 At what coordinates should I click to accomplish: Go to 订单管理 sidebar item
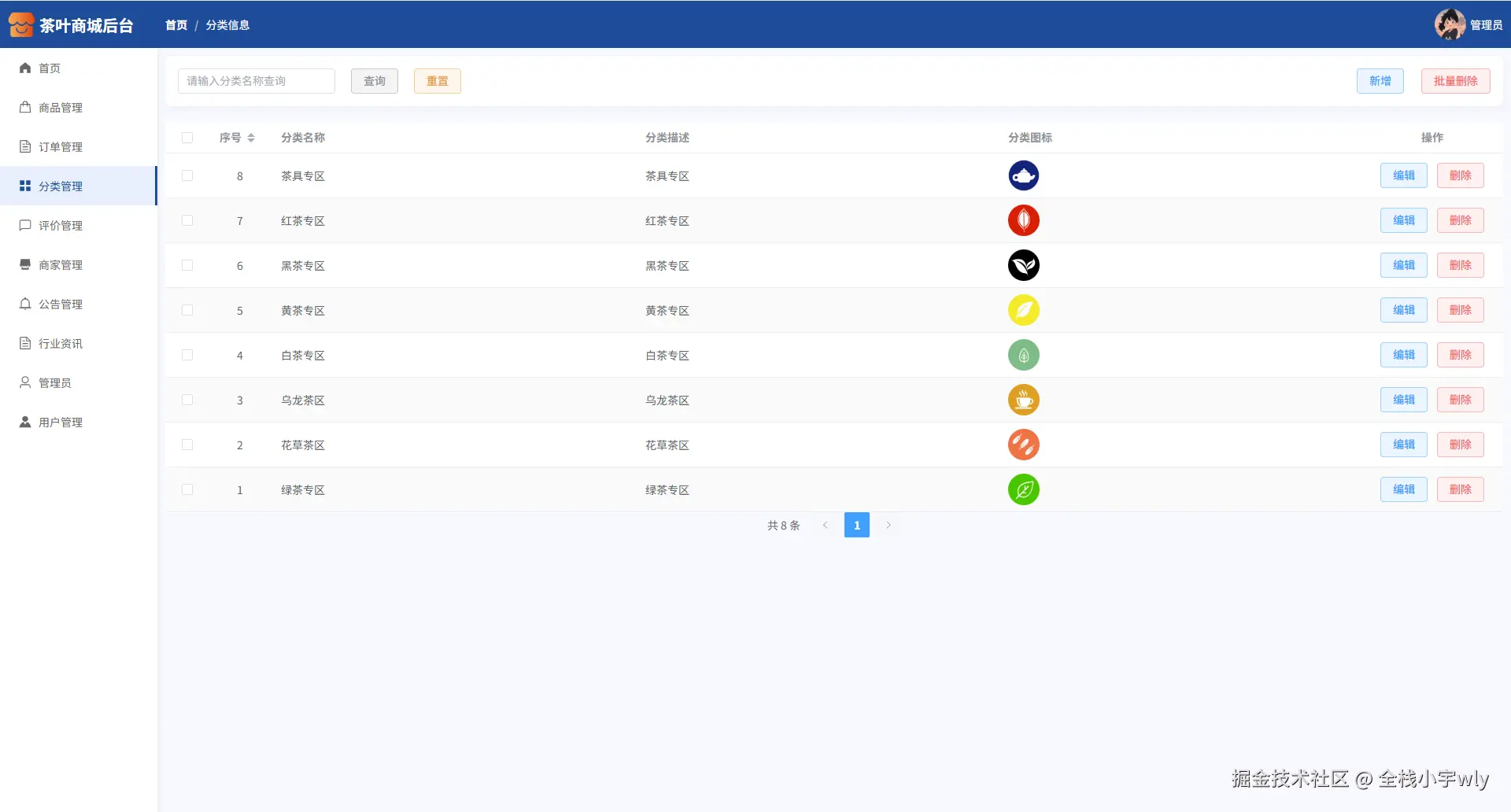(79, 147)
